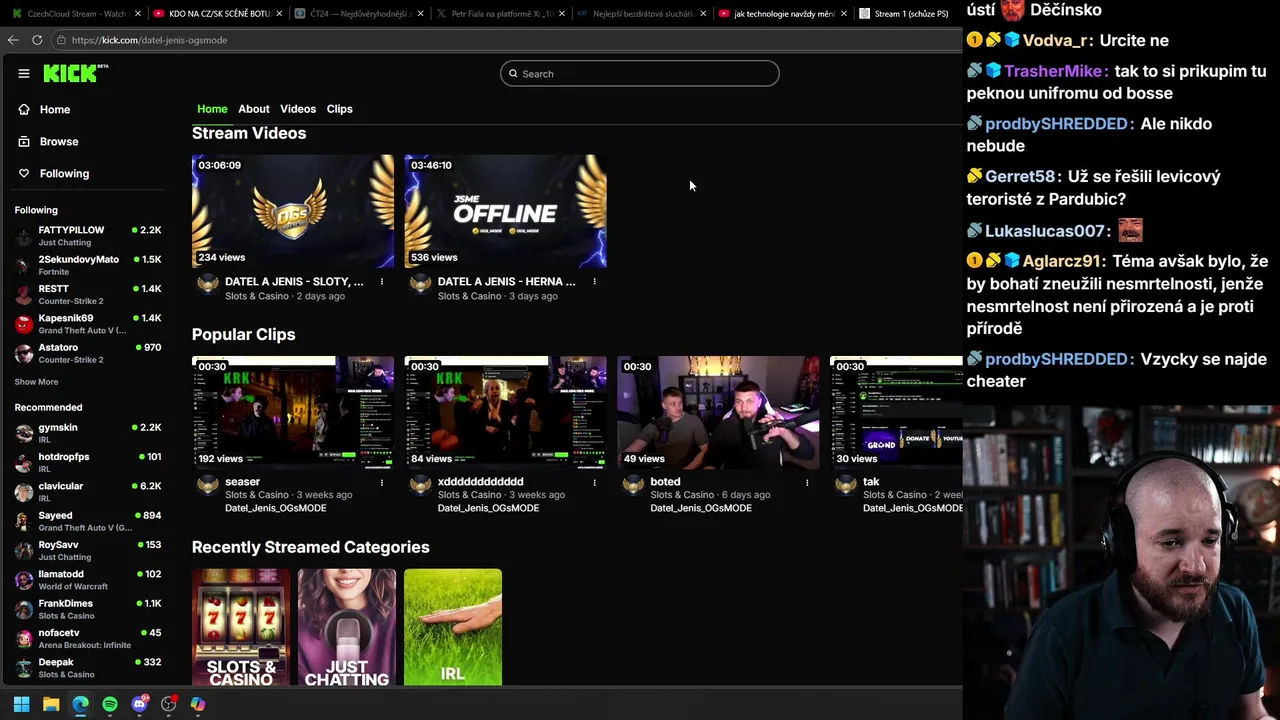Open Browse in the sidebar
Image resolution: width=1280 pixels, height=720 pixels.
[x=58, y=141]
